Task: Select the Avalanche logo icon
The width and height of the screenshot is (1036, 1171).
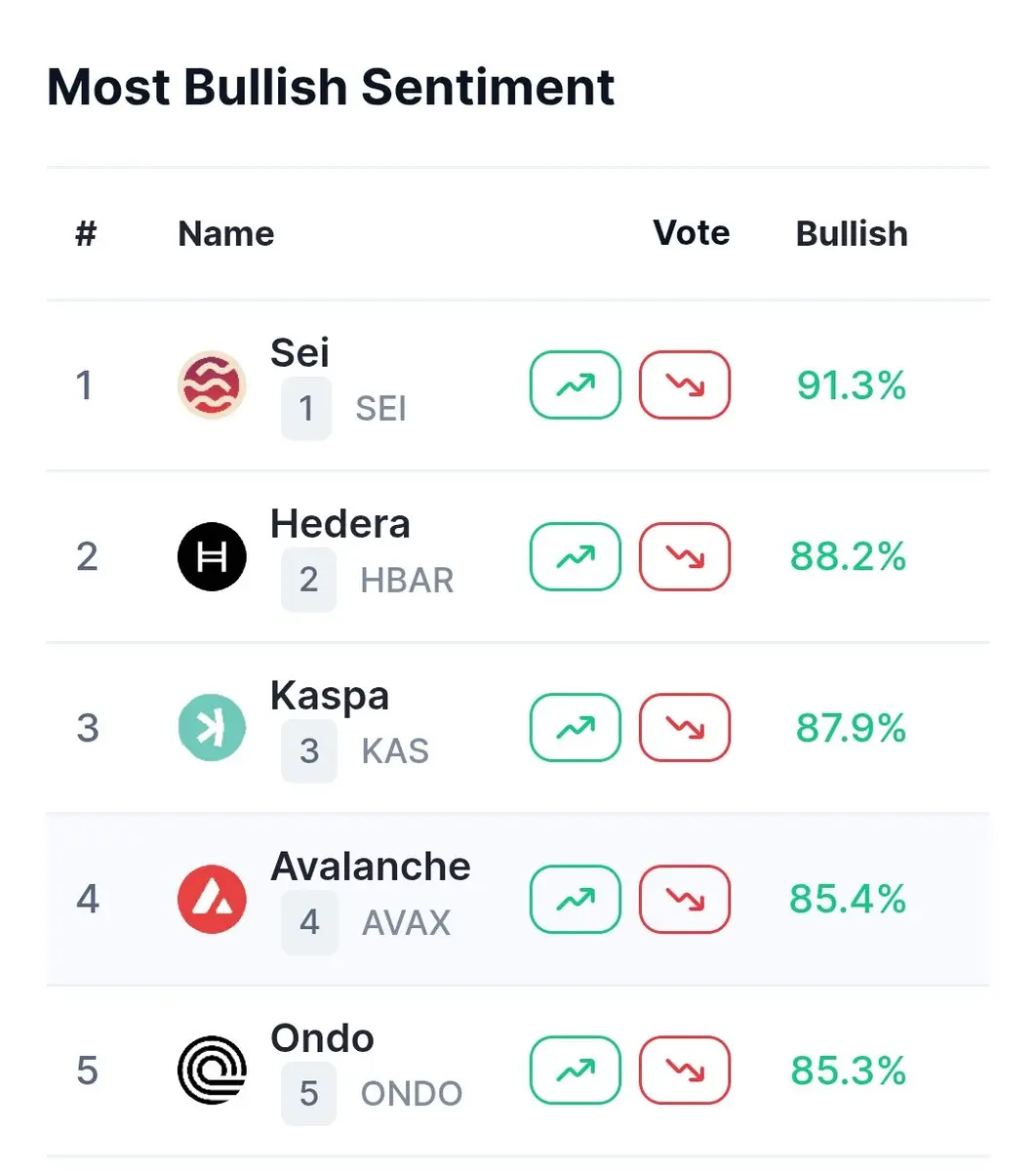Action: (212, 900)
